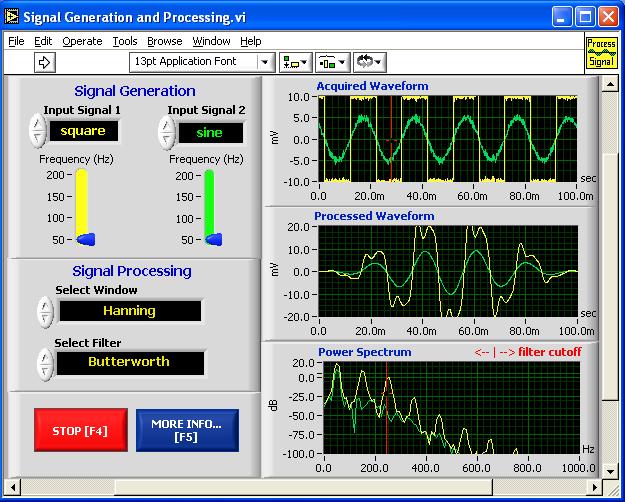Click the Select Window ring stepper arrows
The image size is (625, 502).
(x=45, y=312)
